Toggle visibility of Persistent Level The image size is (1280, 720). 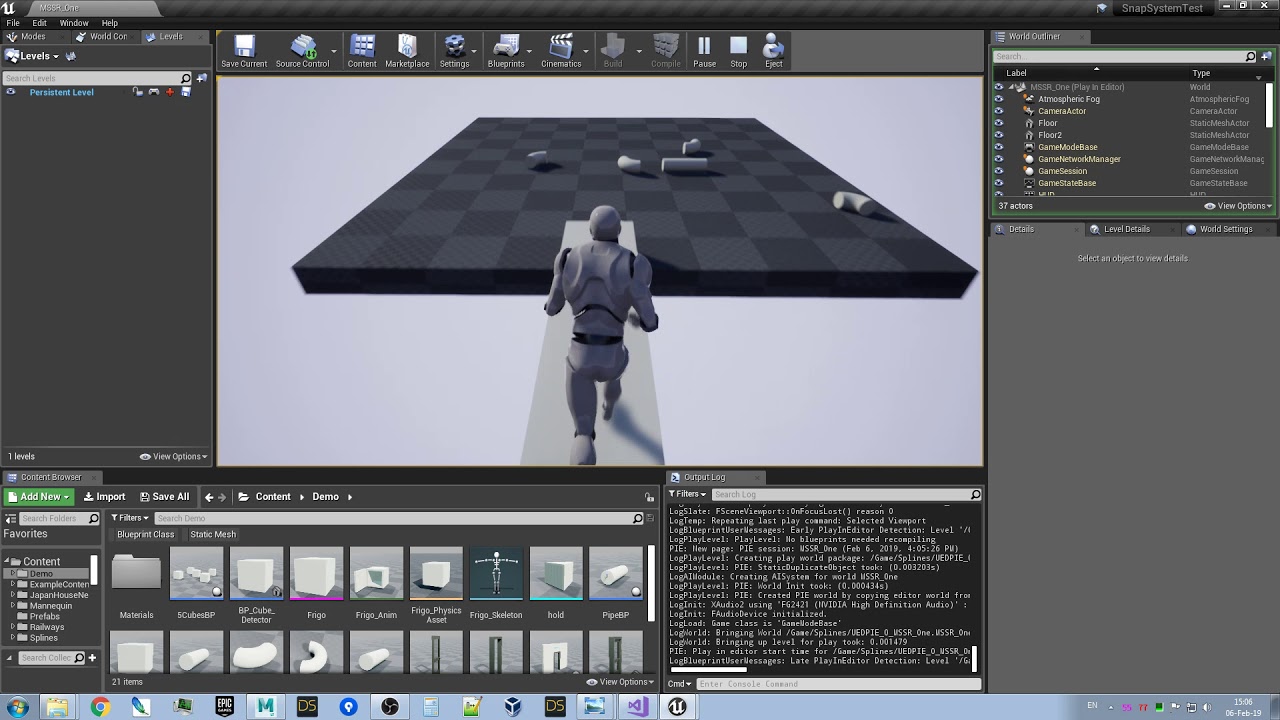tap(10, 92)
